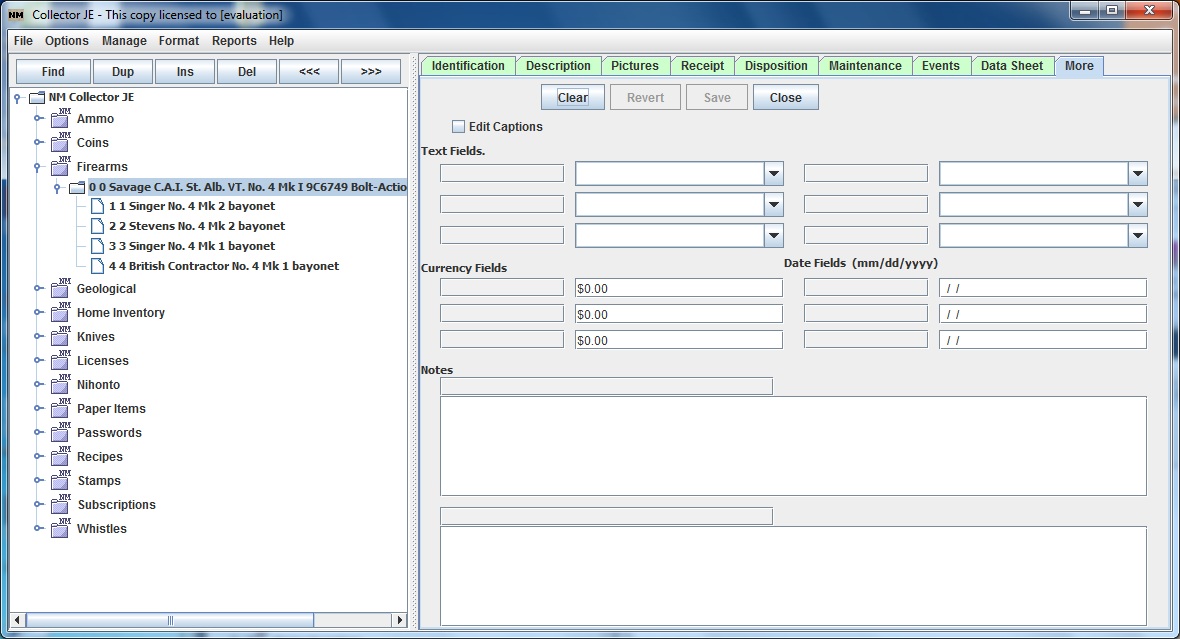The width and height of the screenshot is (1180, 639).
Task: Click the Whistles folder icon
Action: coord(60,529)
